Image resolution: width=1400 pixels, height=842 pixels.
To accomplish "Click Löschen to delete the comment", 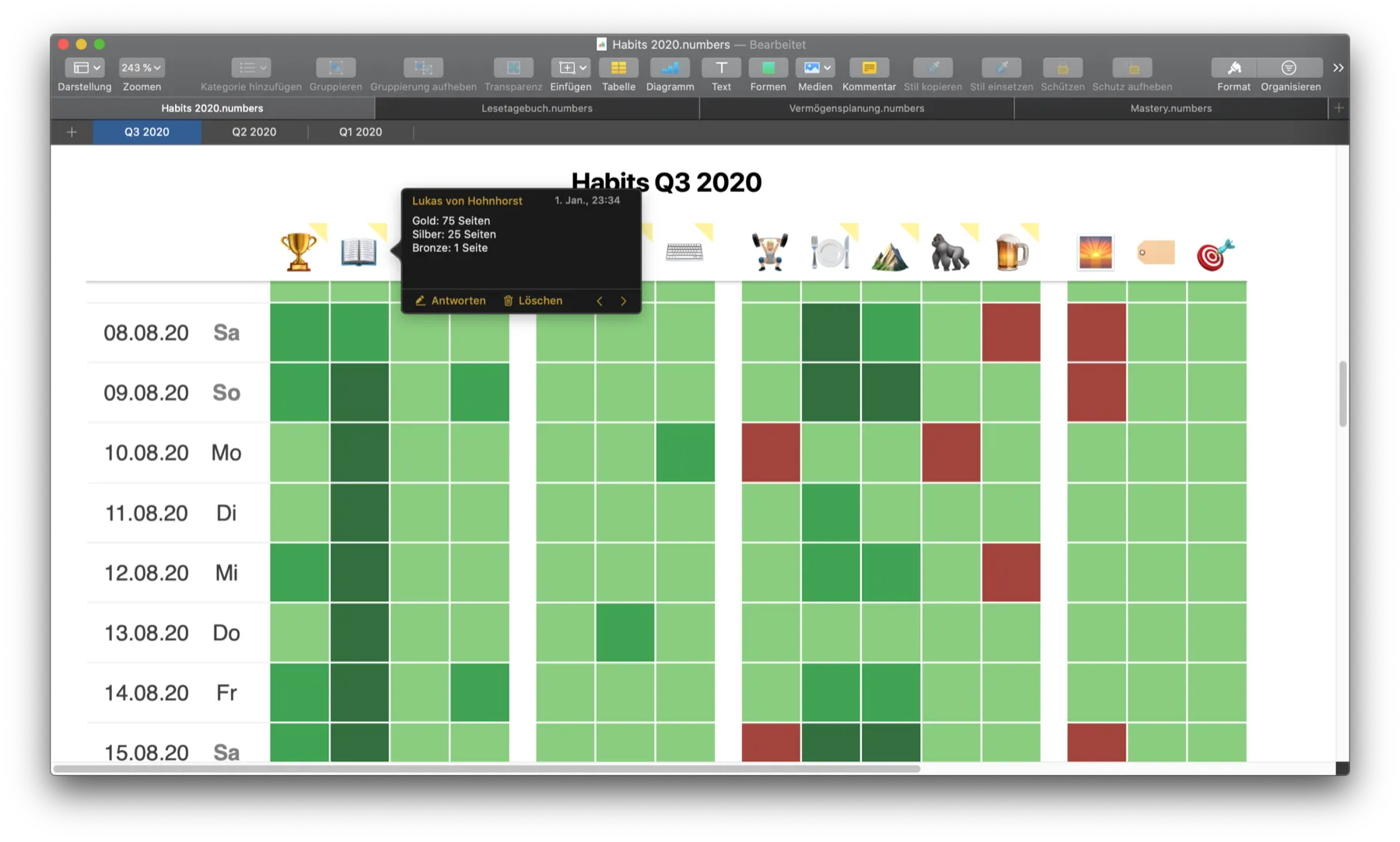I will pyautogui.click(x=533, y=301).
